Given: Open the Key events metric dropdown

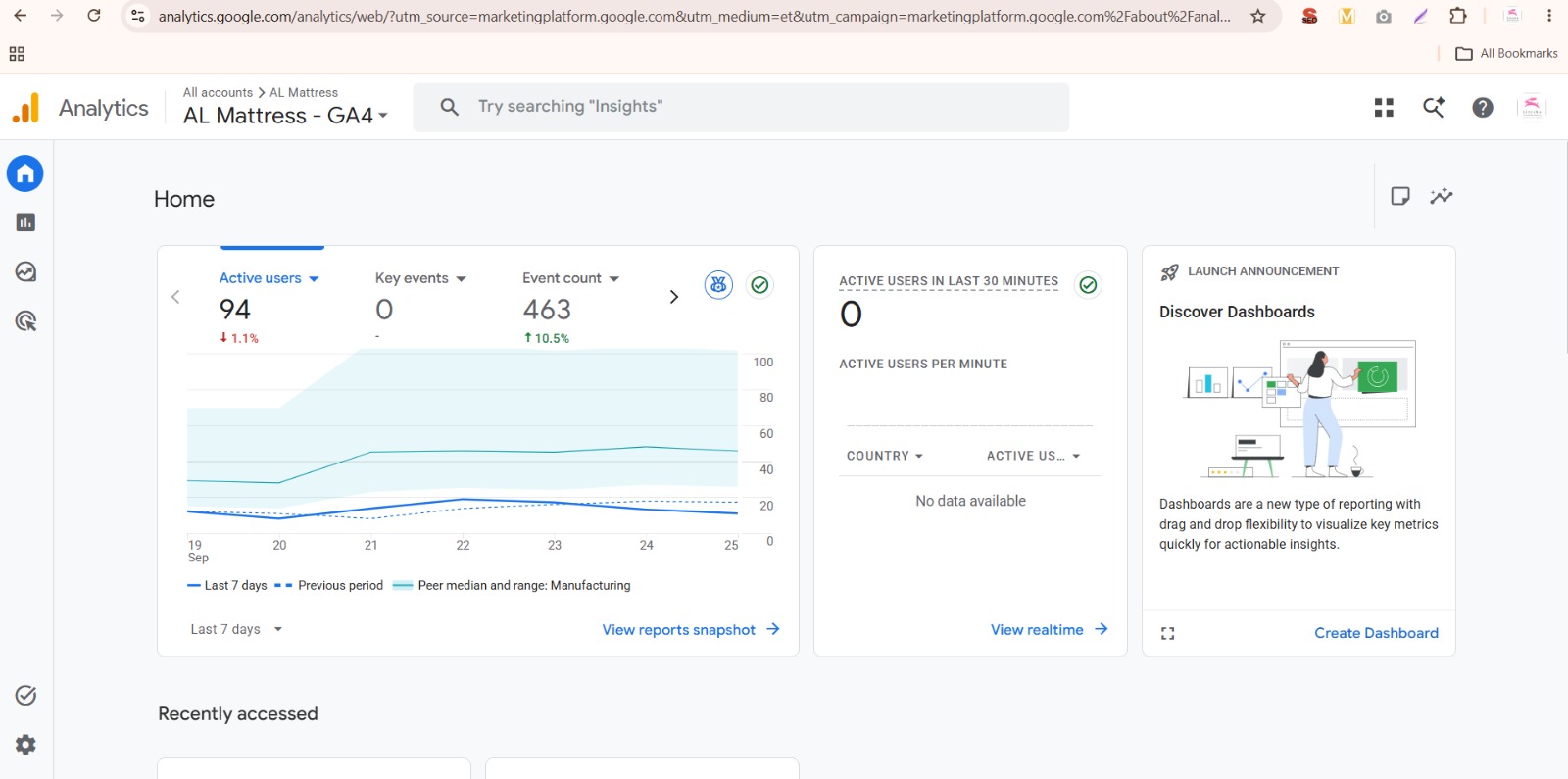Looking at the screenshot, I should (x=420, y=278).
